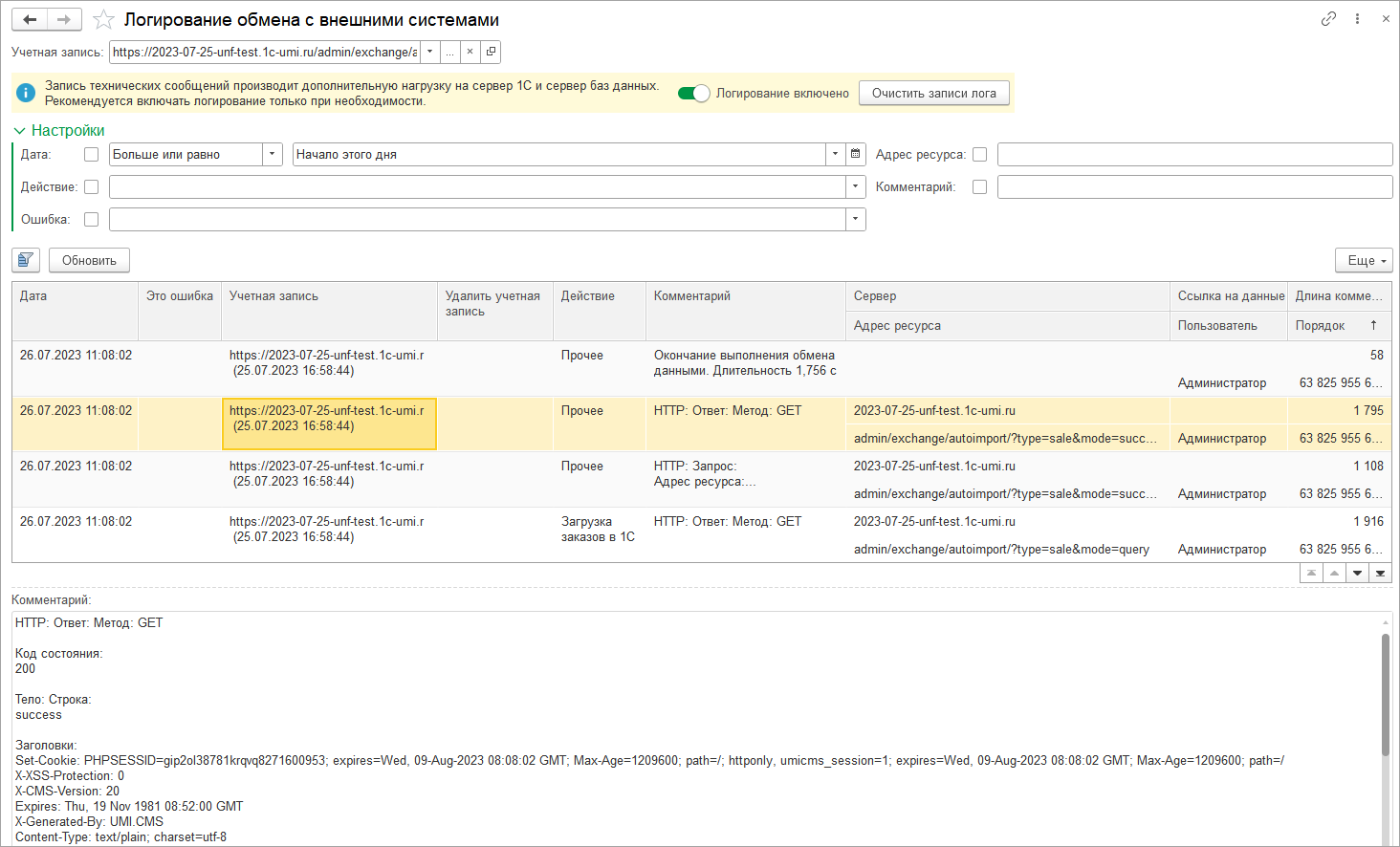The image size is (1400, 847).
Task: Open the three-dot form options menu
Action: click(1357, 19)
